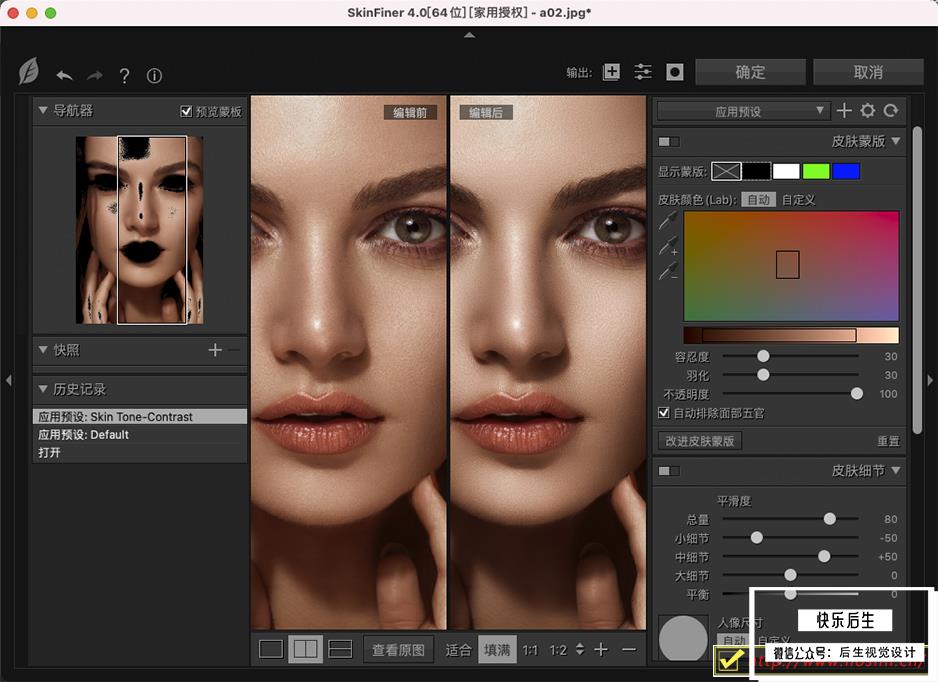Select history entry 应用预设: Default
The height and width of the screenshot is (682, 938).
140,434
